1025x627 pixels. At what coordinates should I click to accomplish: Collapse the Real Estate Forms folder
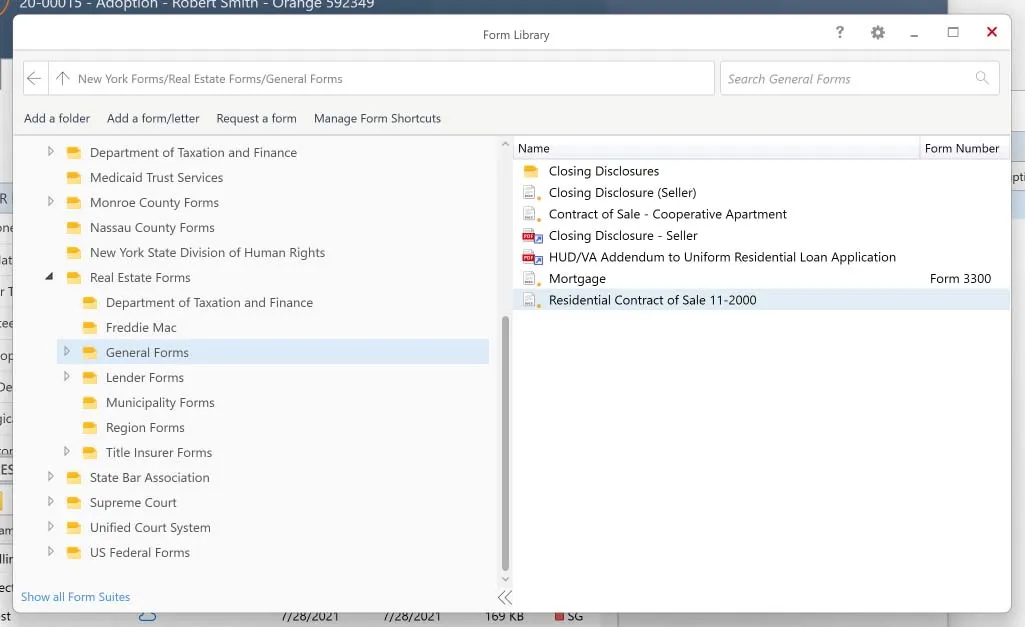click(x=50, y=277)
